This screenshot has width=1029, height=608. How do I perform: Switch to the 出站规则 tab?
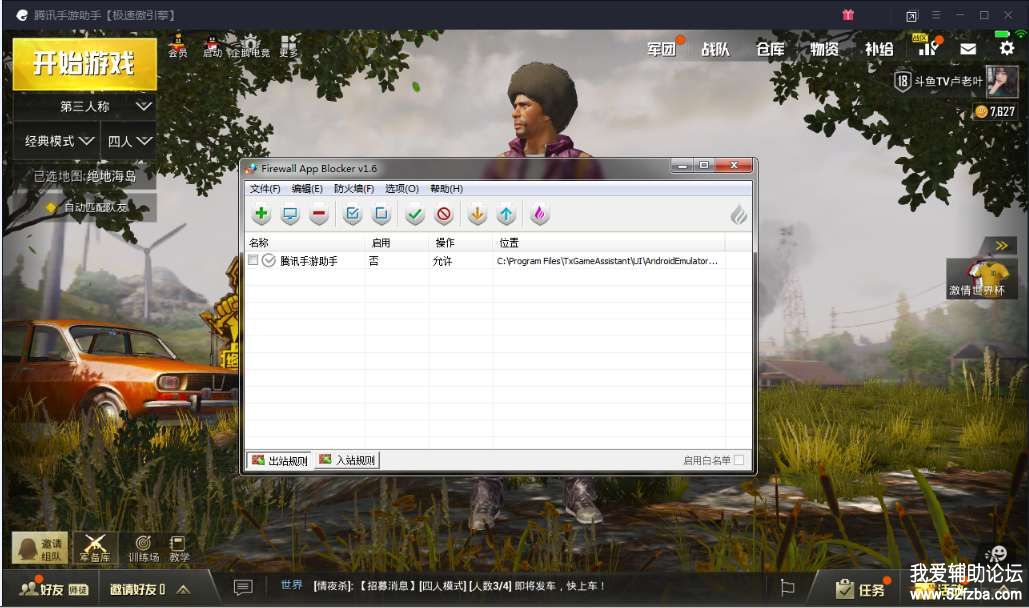tap(280, 460)
